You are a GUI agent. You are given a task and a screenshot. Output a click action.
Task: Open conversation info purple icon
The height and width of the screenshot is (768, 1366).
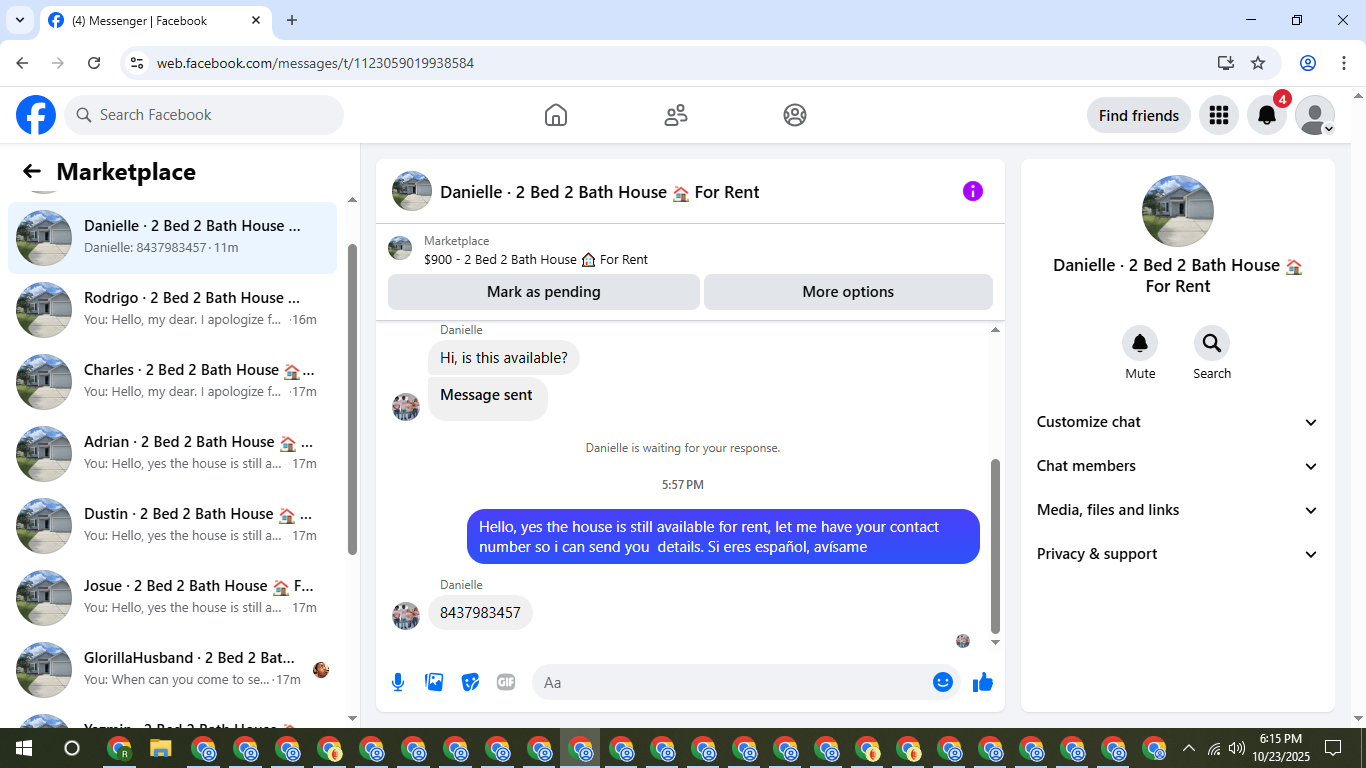coord(973,191)
